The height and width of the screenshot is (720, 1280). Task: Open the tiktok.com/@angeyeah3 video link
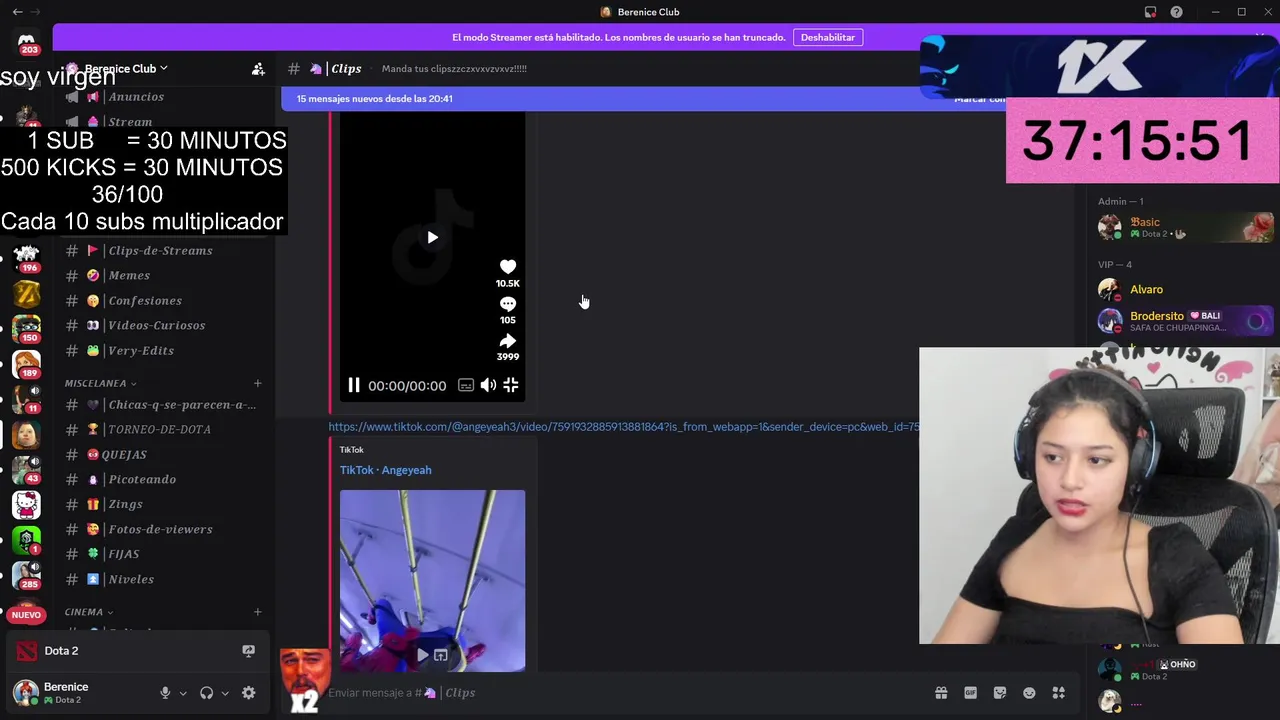[x=624, y=427]
